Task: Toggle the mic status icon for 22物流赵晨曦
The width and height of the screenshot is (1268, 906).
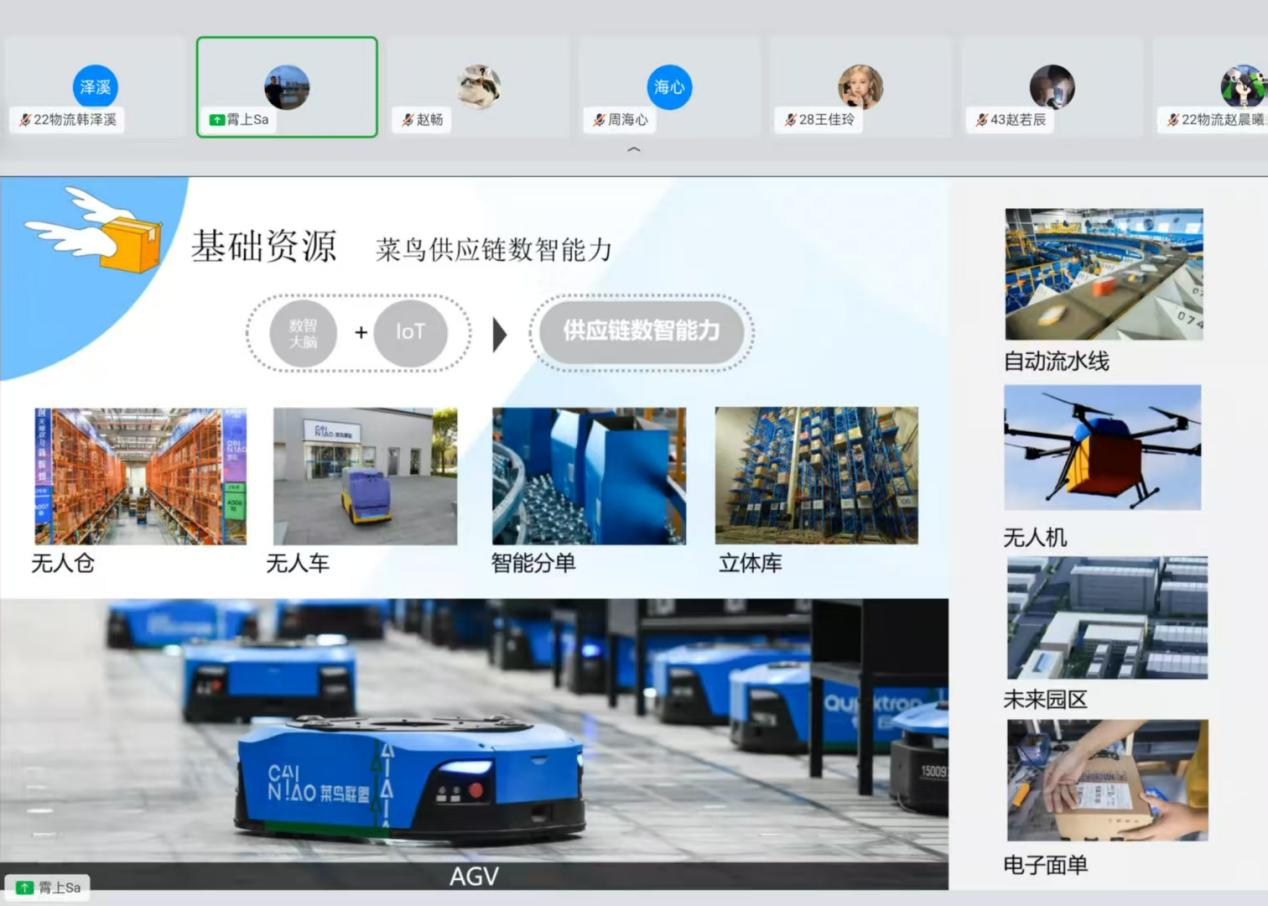Action: (x=1173, y=120)
